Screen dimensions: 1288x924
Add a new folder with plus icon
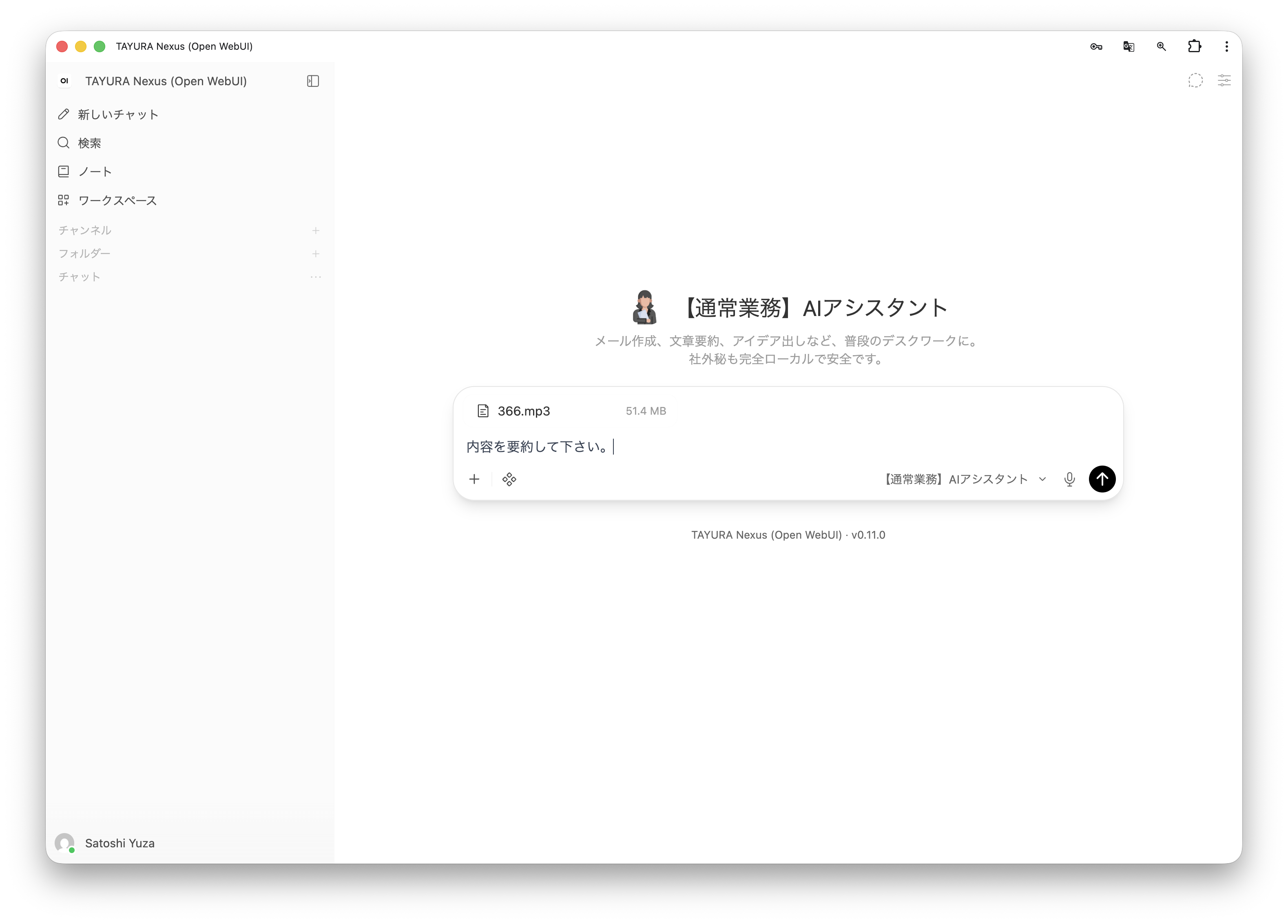coord(316,254)
